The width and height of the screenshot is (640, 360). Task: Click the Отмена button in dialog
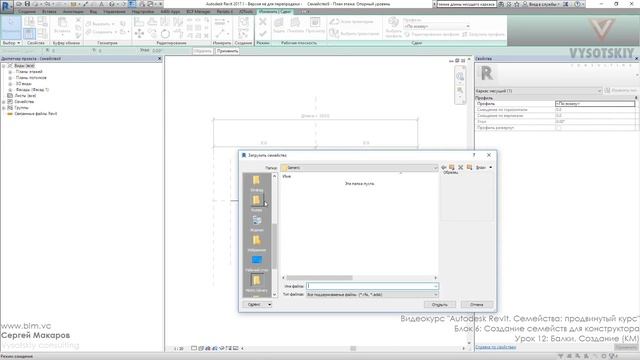coord(477,305)
